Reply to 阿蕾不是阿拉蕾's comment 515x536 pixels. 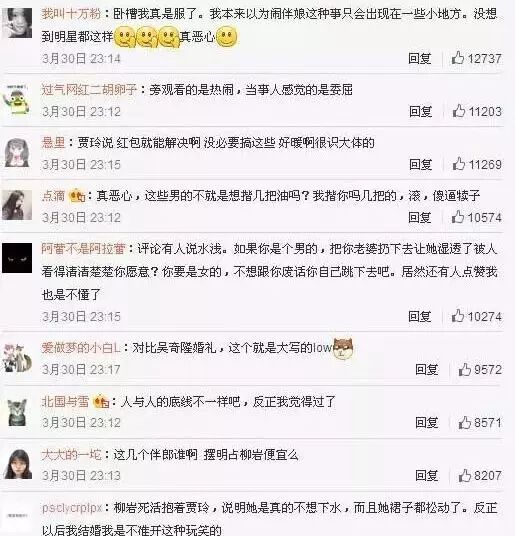click(x=420, y=317)
